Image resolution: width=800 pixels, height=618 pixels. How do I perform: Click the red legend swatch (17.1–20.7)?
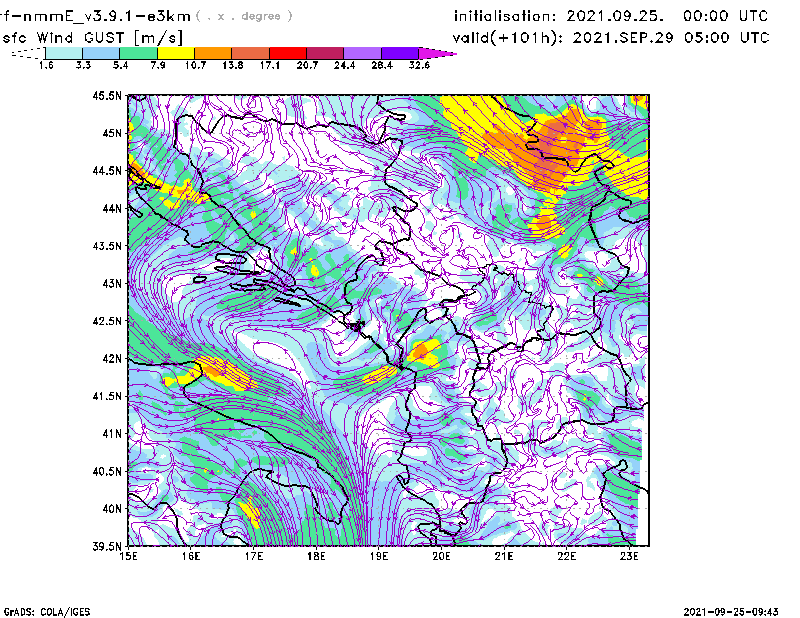click(x=288, y=53)
